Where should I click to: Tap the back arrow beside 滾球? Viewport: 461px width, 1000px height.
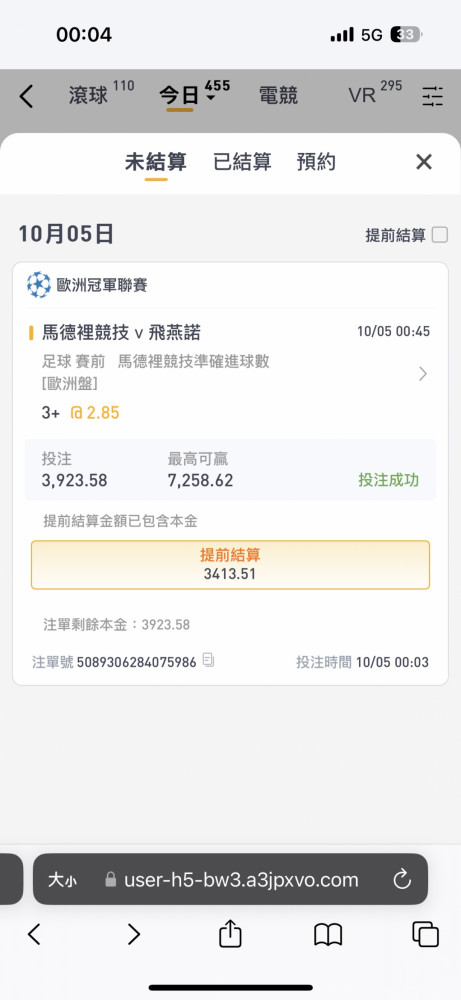tap(26, 96)
